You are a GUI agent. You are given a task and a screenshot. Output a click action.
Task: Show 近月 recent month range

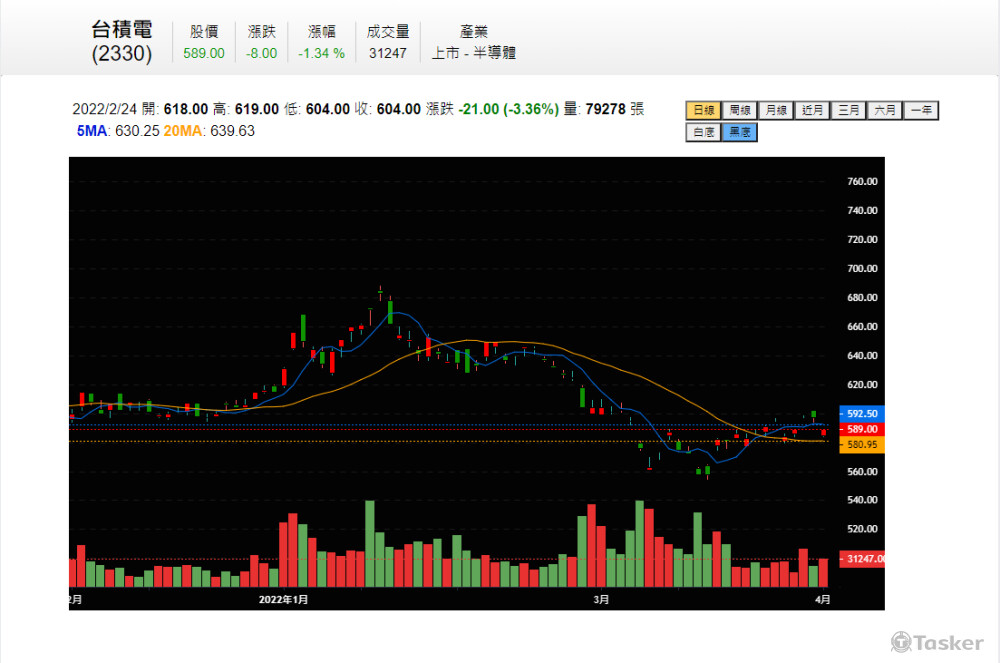pos(812,110)
